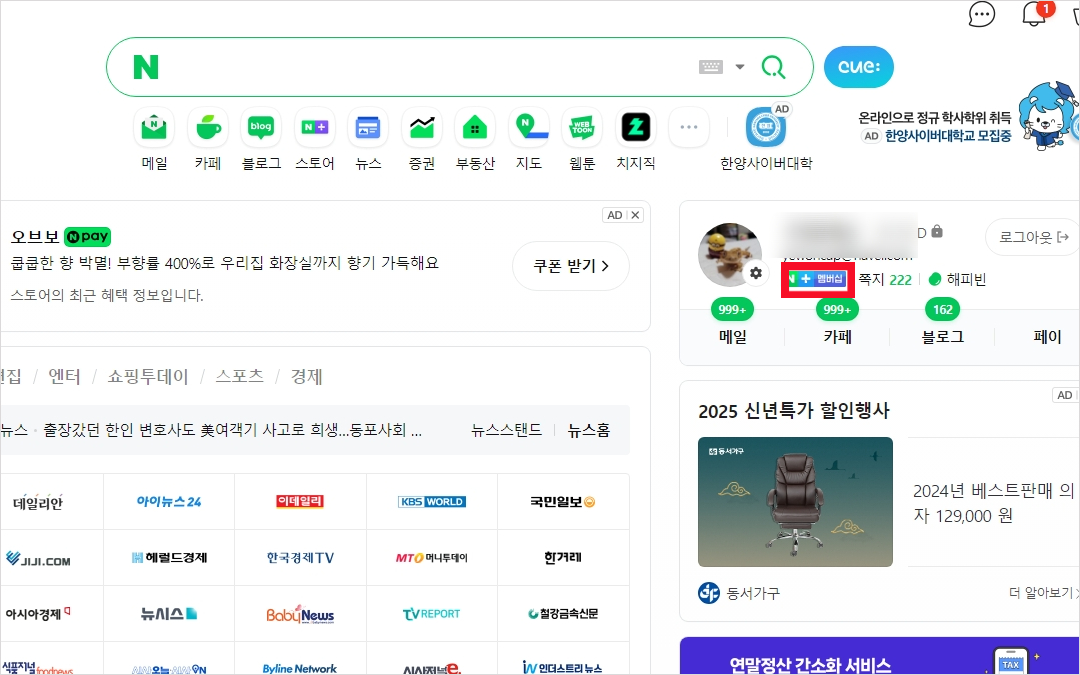The image size is (1080, 675).
Task: Open the Map (지도) shortcut icon
Action: coord(529,127)
